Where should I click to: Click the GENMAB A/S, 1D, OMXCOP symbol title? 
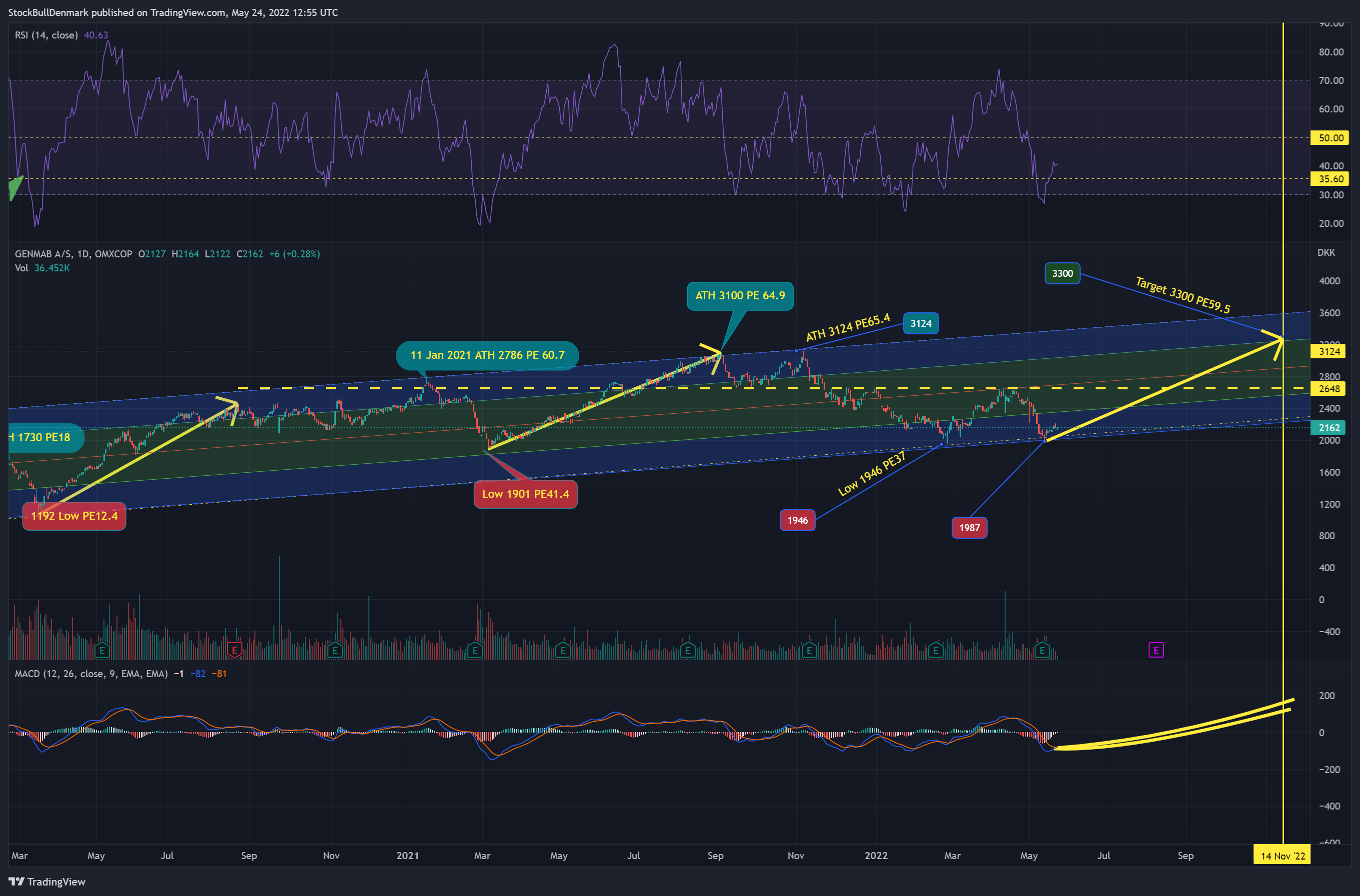tap(73, 254)
